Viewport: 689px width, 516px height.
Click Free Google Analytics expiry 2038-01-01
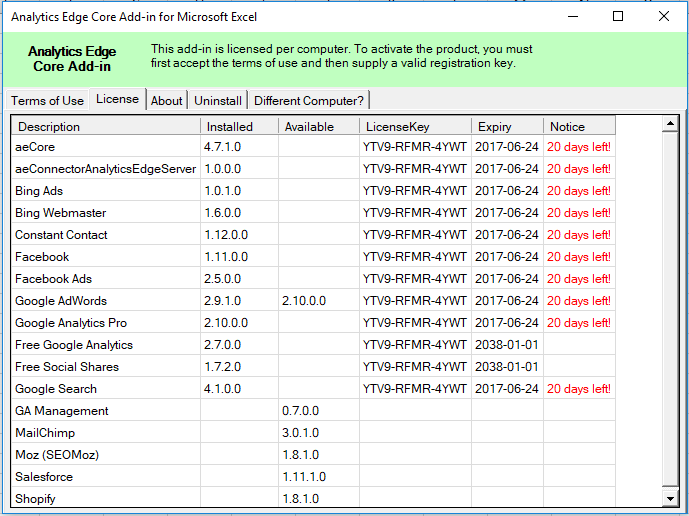(x=508, y=345)
